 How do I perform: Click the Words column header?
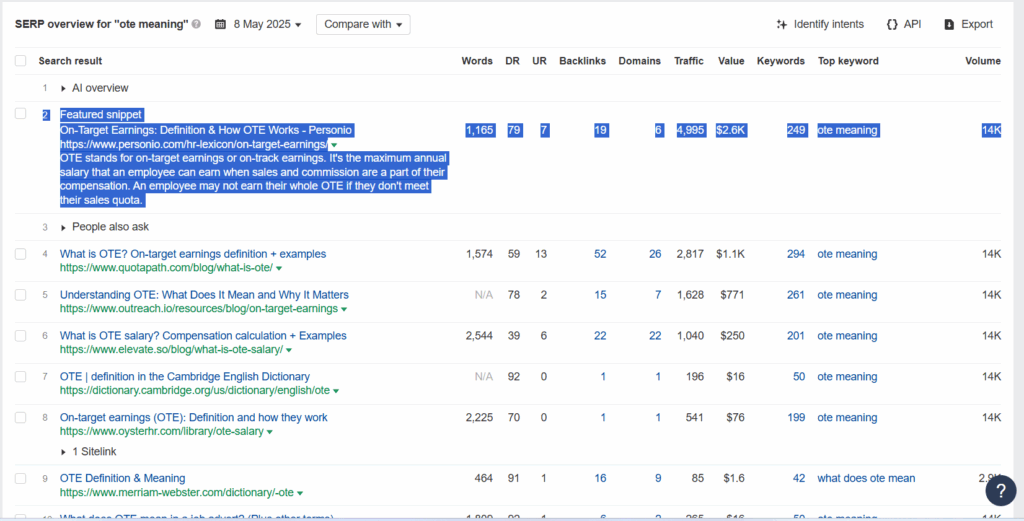pyautogui.click(x=477, y=61)
